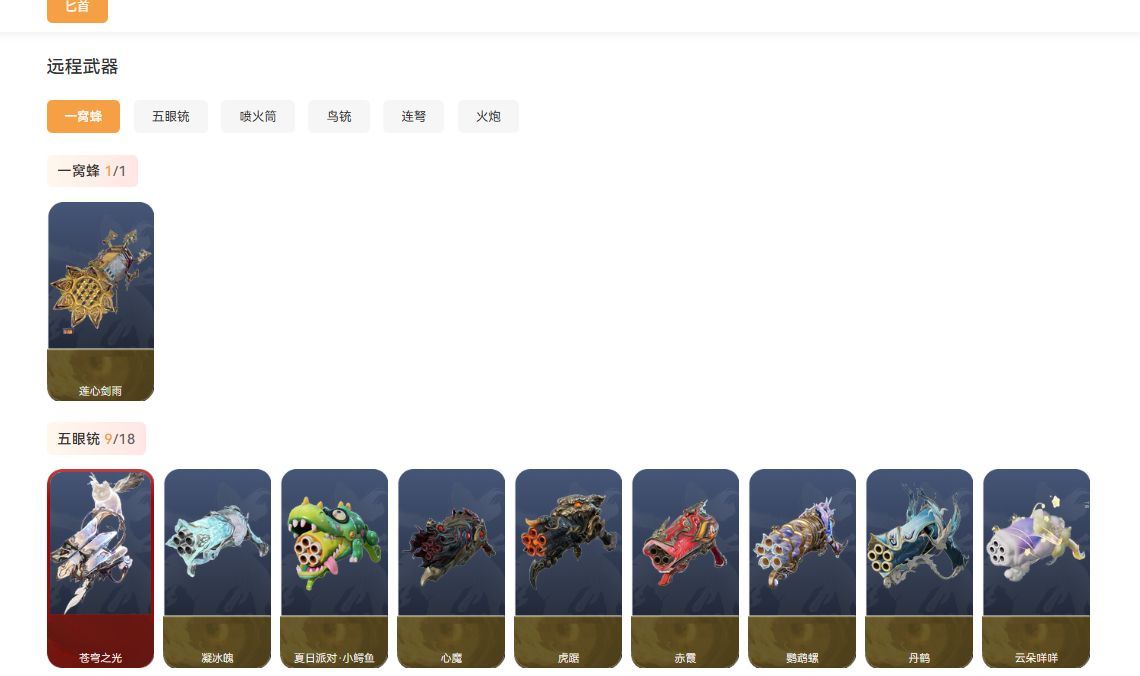The image size is (1140, 676).
Task: Select the 云朵咩咩 sheep skin card
Action: (x=1037, y=568)
